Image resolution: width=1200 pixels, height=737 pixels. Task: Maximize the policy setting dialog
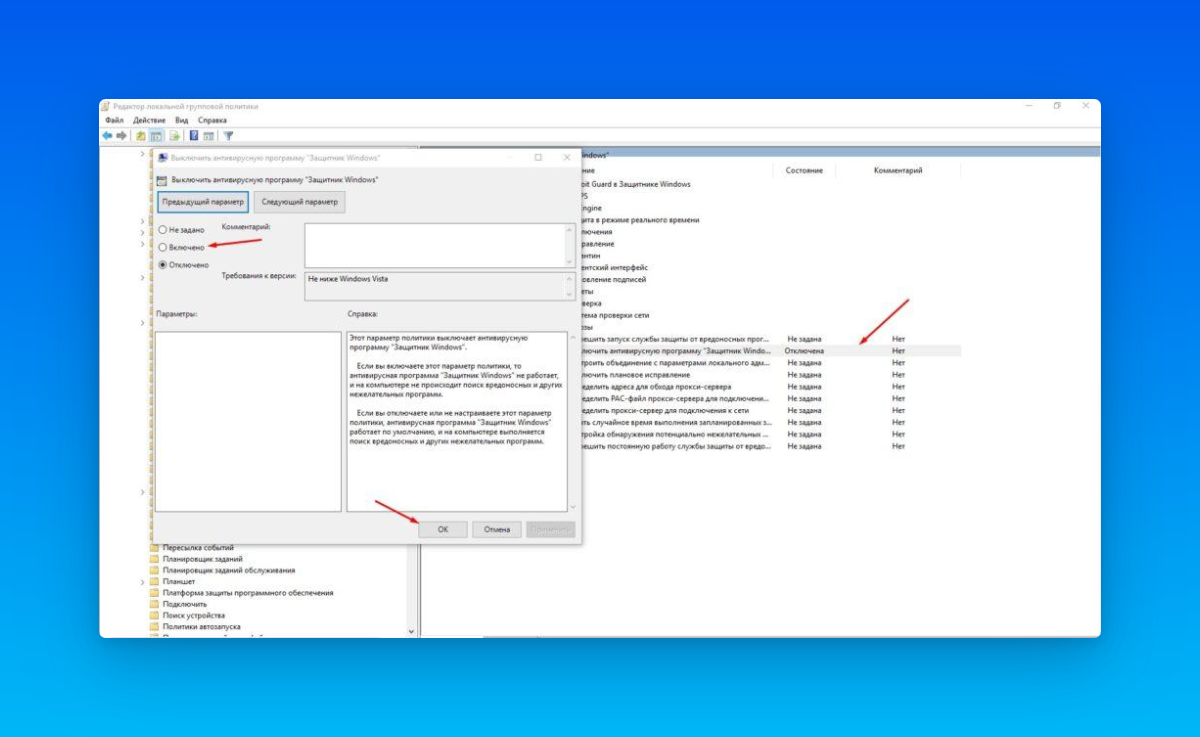[x=538, y=157]
